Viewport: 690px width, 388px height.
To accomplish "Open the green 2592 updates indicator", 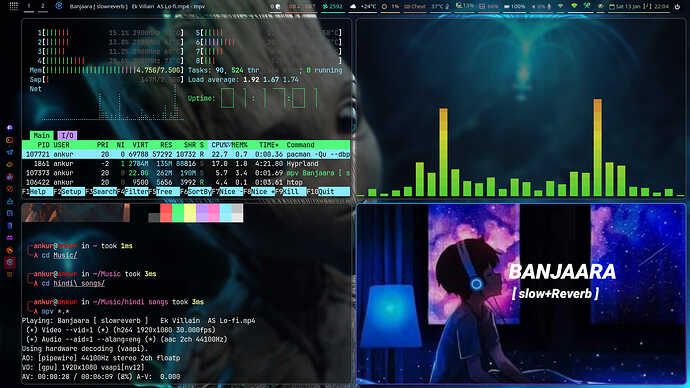I will click(x=333, y=7).
